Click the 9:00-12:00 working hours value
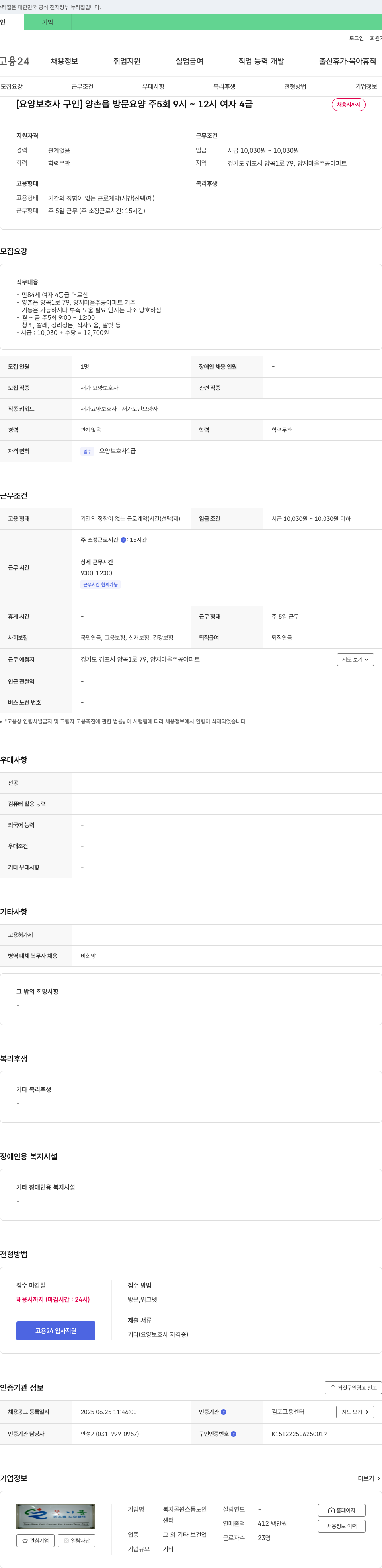382x1568 pixels. click(96, 573)
